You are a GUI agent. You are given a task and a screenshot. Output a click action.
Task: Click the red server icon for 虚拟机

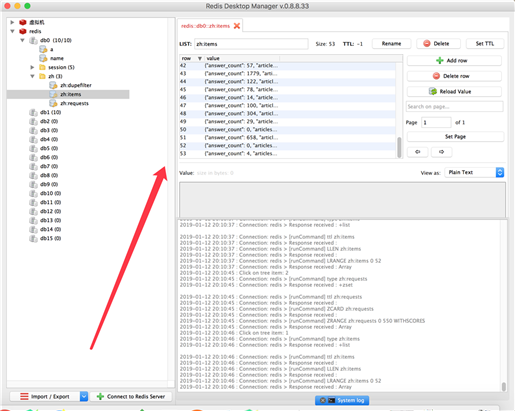[23, 22]
